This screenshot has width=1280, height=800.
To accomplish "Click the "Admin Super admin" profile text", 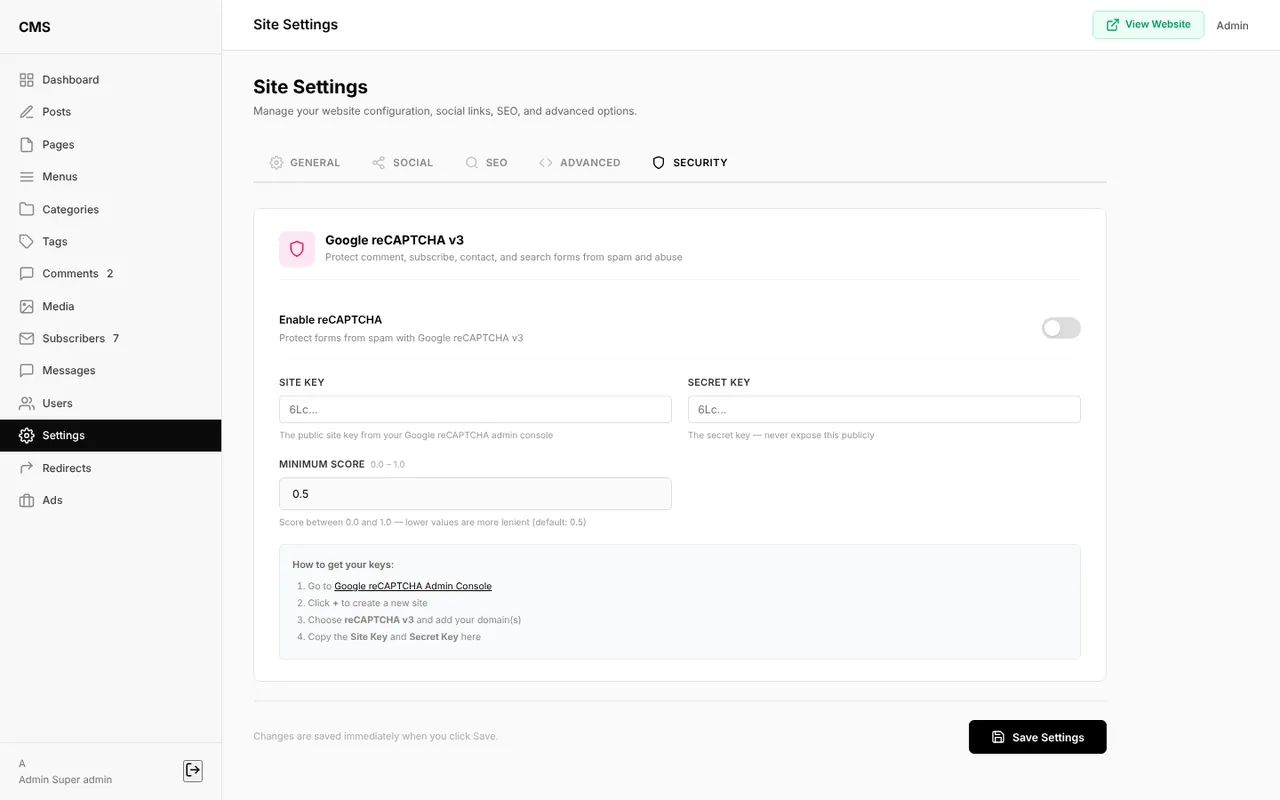I will tap(65, 780).
